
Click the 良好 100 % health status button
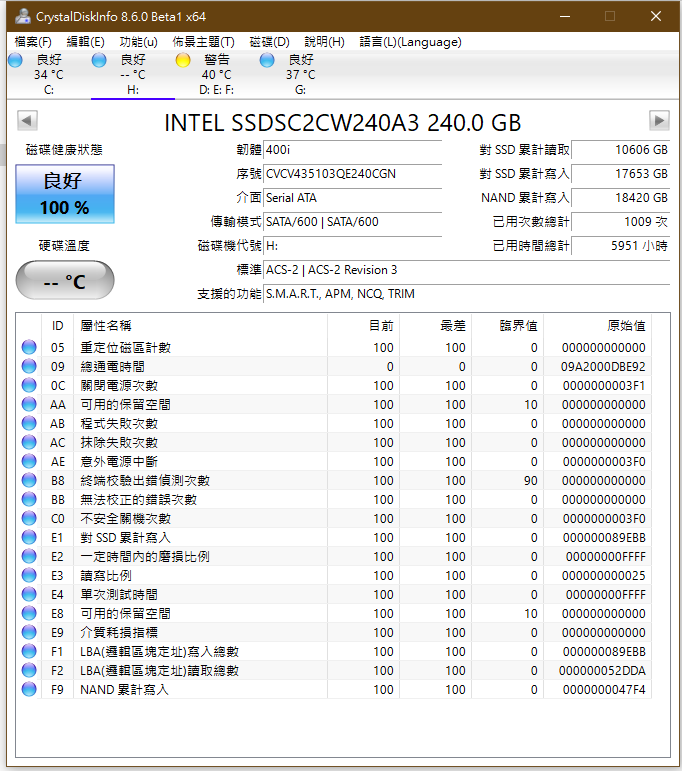click(x=65, y=194)
